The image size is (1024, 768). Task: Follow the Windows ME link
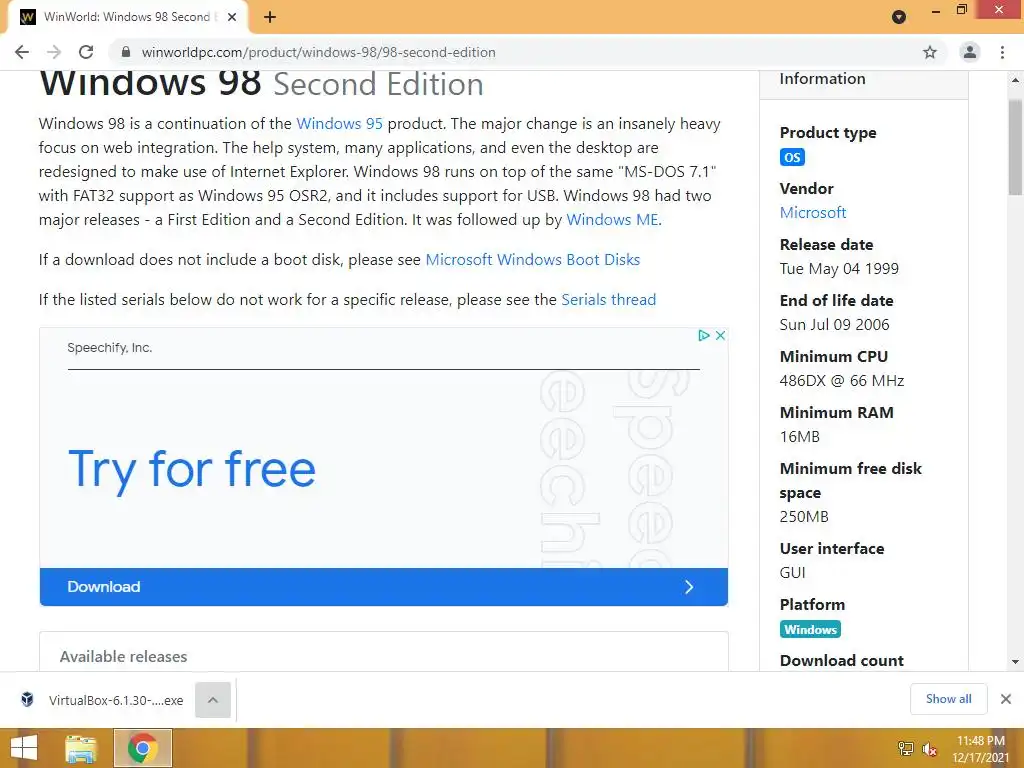click(612, 219)
